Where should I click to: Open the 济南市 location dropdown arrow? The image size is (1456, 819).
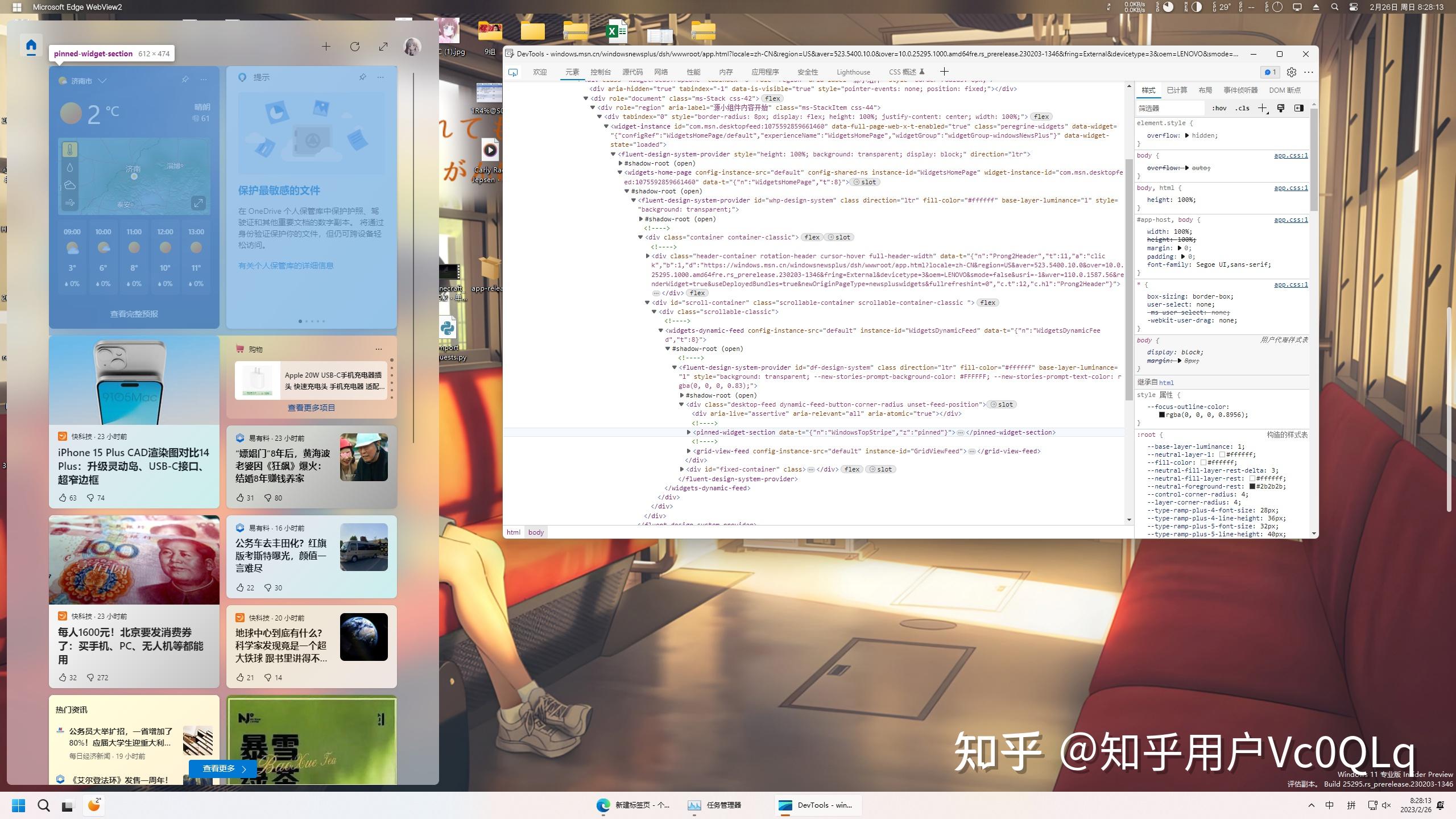102,81
